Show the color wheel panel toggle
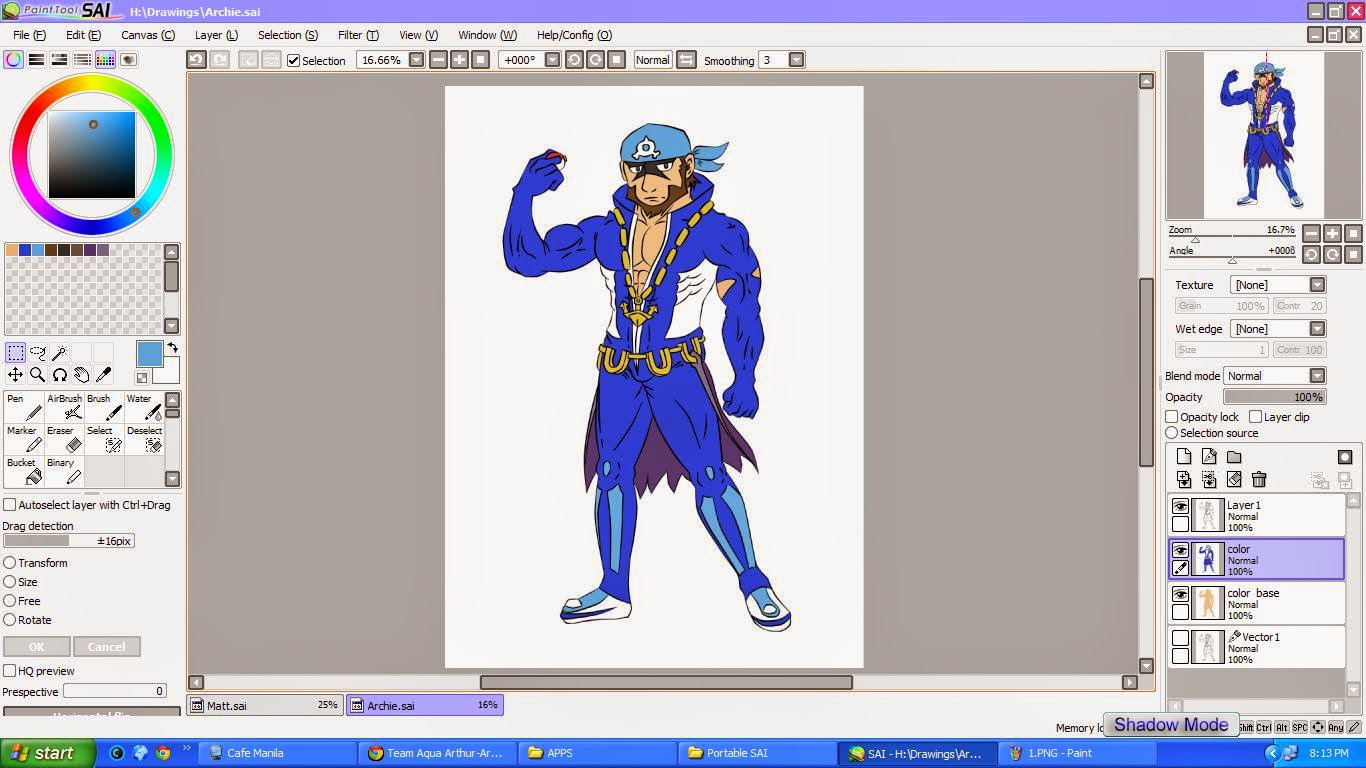The image size is (1366, 768). point(13,60)
